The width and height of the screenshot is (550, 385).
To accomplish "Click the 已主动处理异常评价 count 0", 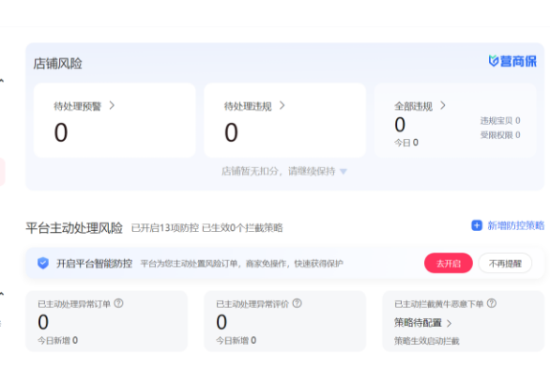I will click(221, 322).
